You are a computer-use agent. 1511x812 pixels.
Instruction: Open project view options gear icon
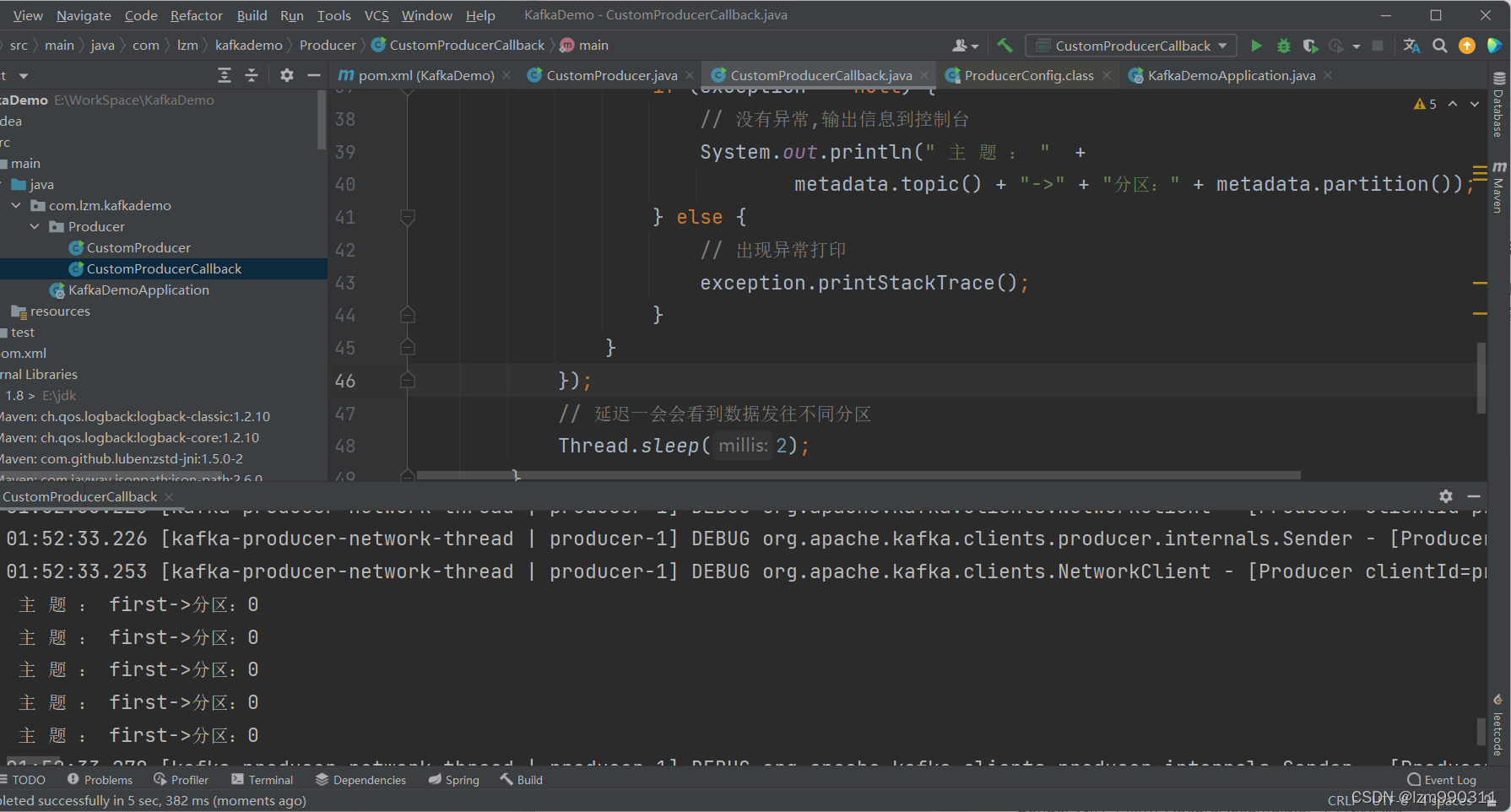point(287,75)
